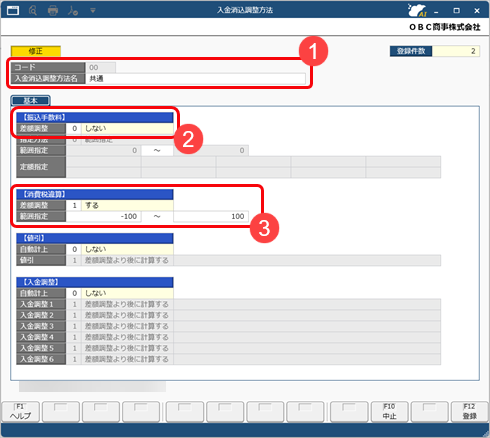Select the 基本 tab
This screenshot has height=438, width=490.
coord(31,100)
